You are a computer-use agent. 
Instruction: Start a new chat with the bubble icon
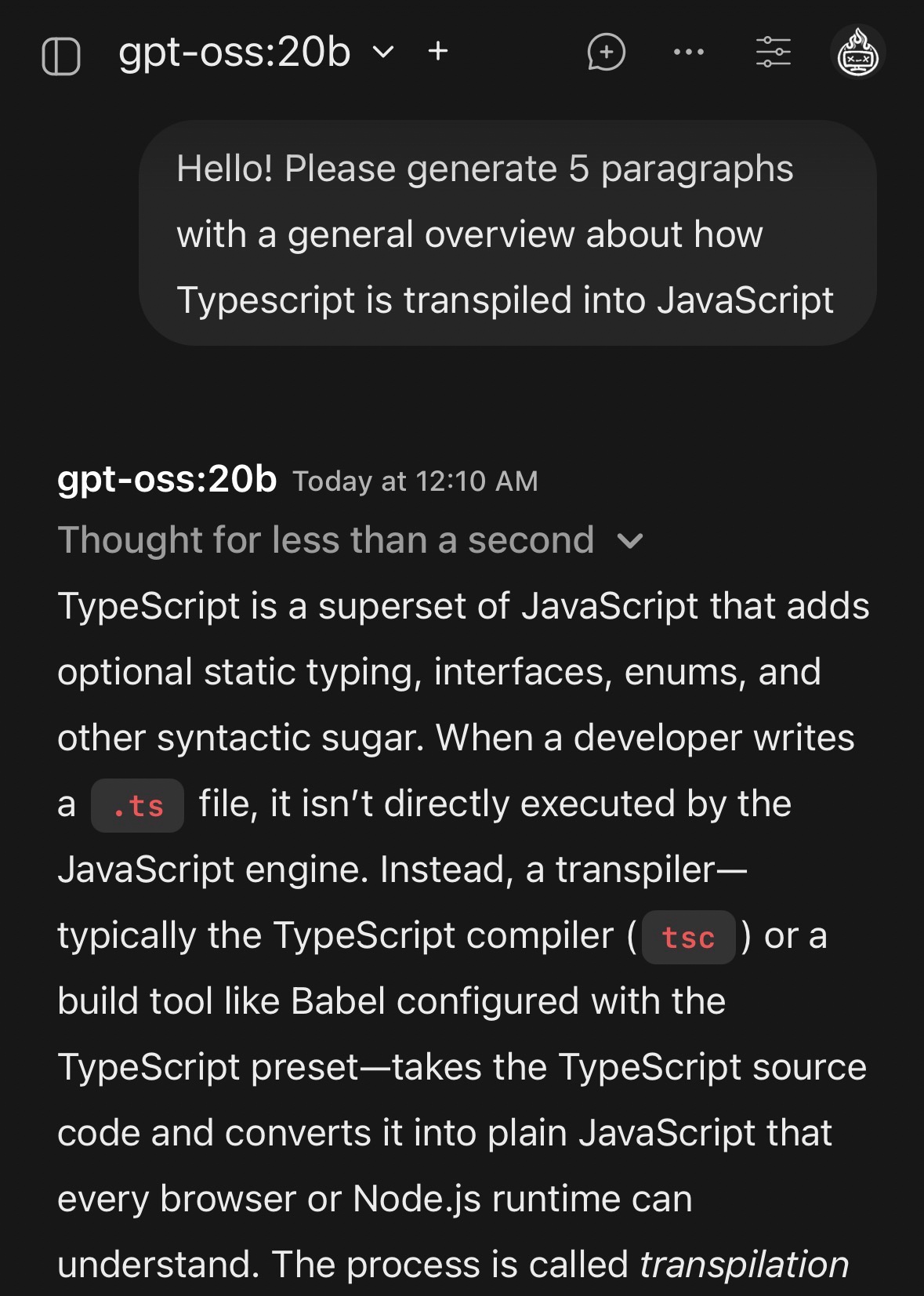[606, 53]
